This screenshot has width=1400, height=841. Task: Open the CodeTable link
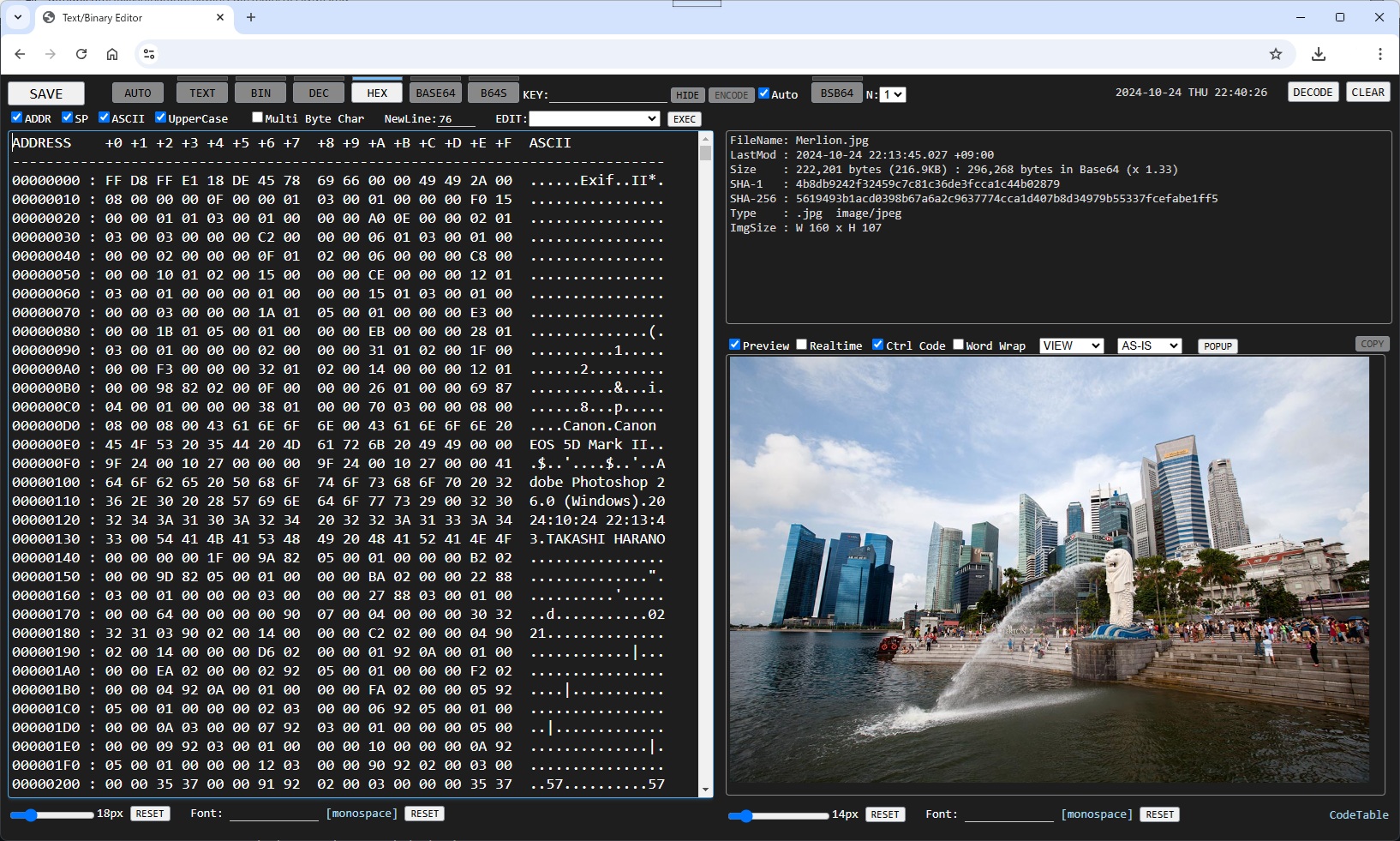(1359, 814)
